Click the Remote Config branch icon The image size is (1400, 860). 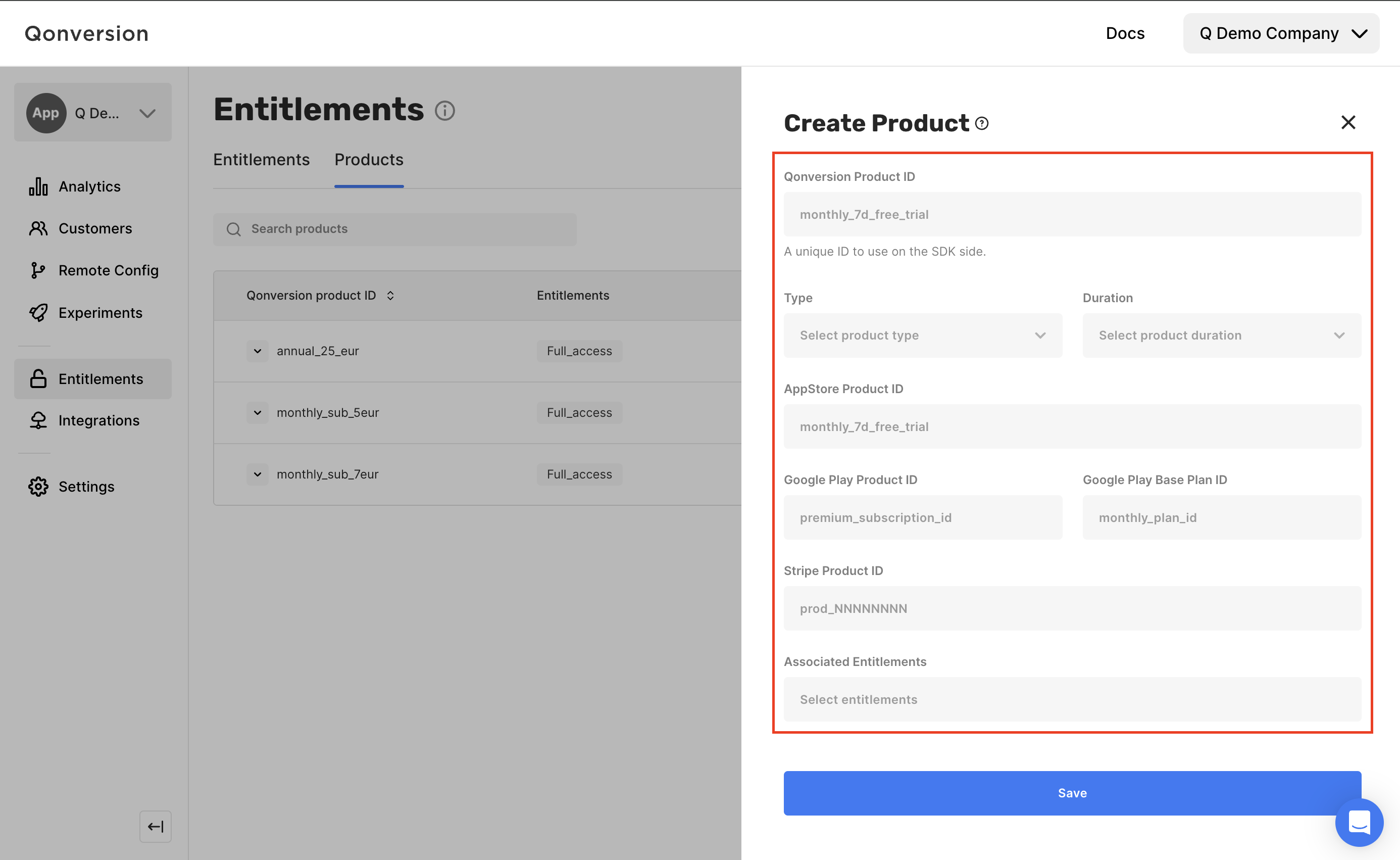click(38, 271)
